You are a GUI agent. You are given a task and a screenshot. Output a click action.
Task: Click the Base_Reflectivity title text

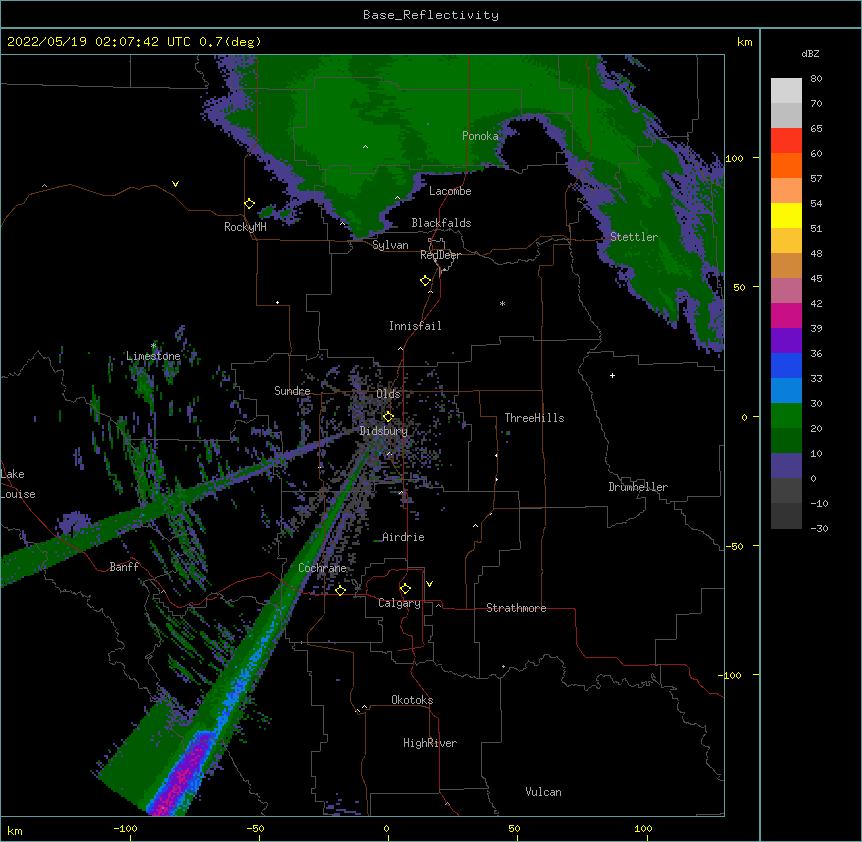[x=431, y=15]
